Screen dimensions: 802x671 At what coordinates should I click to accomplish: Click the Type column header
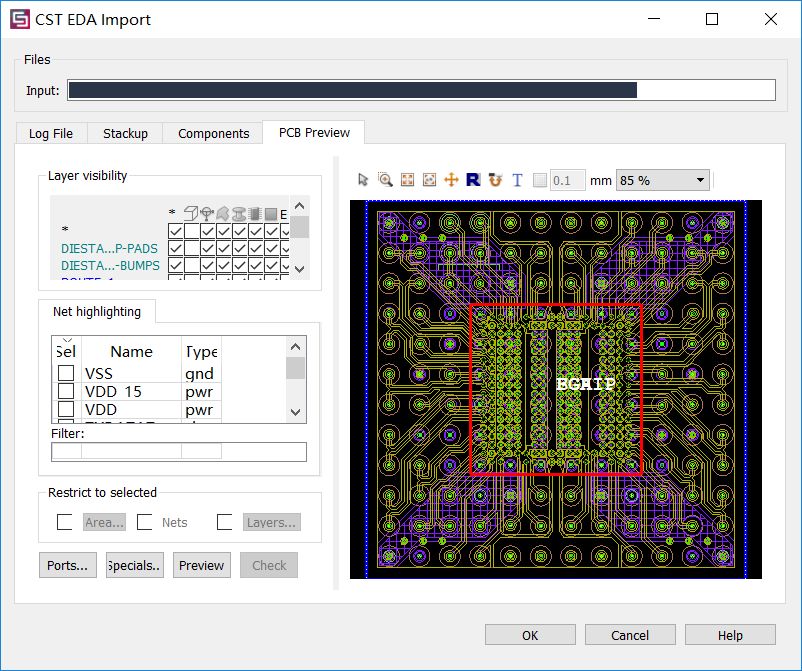[x=202, y=351]
